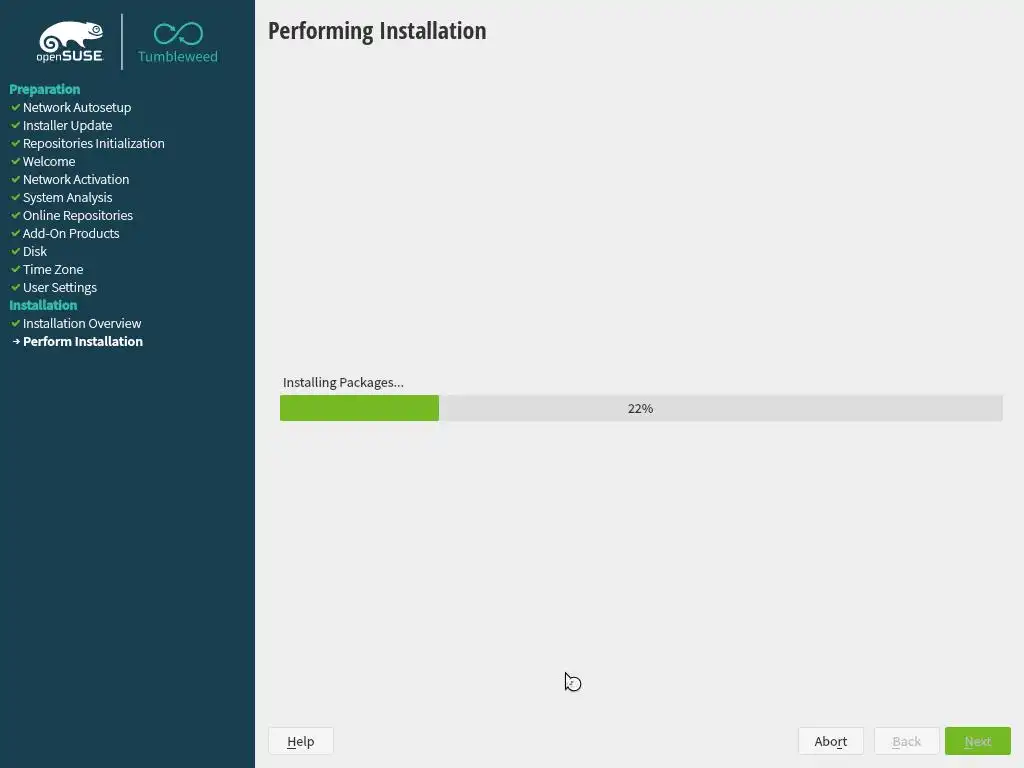This screenshot has width=1024, height=768.
Task: Click the green Next button
Action: click(978, 741)
